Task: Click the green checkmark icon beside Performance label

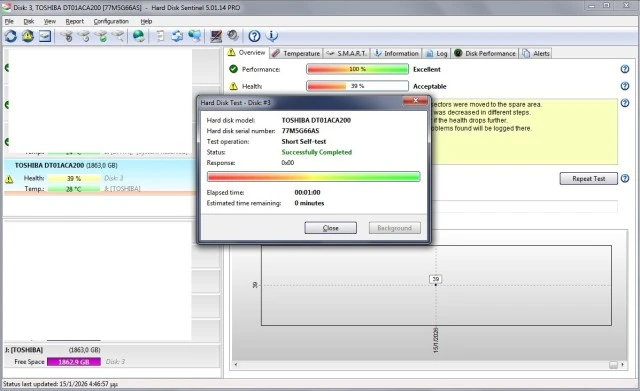Action: [233, 69]
